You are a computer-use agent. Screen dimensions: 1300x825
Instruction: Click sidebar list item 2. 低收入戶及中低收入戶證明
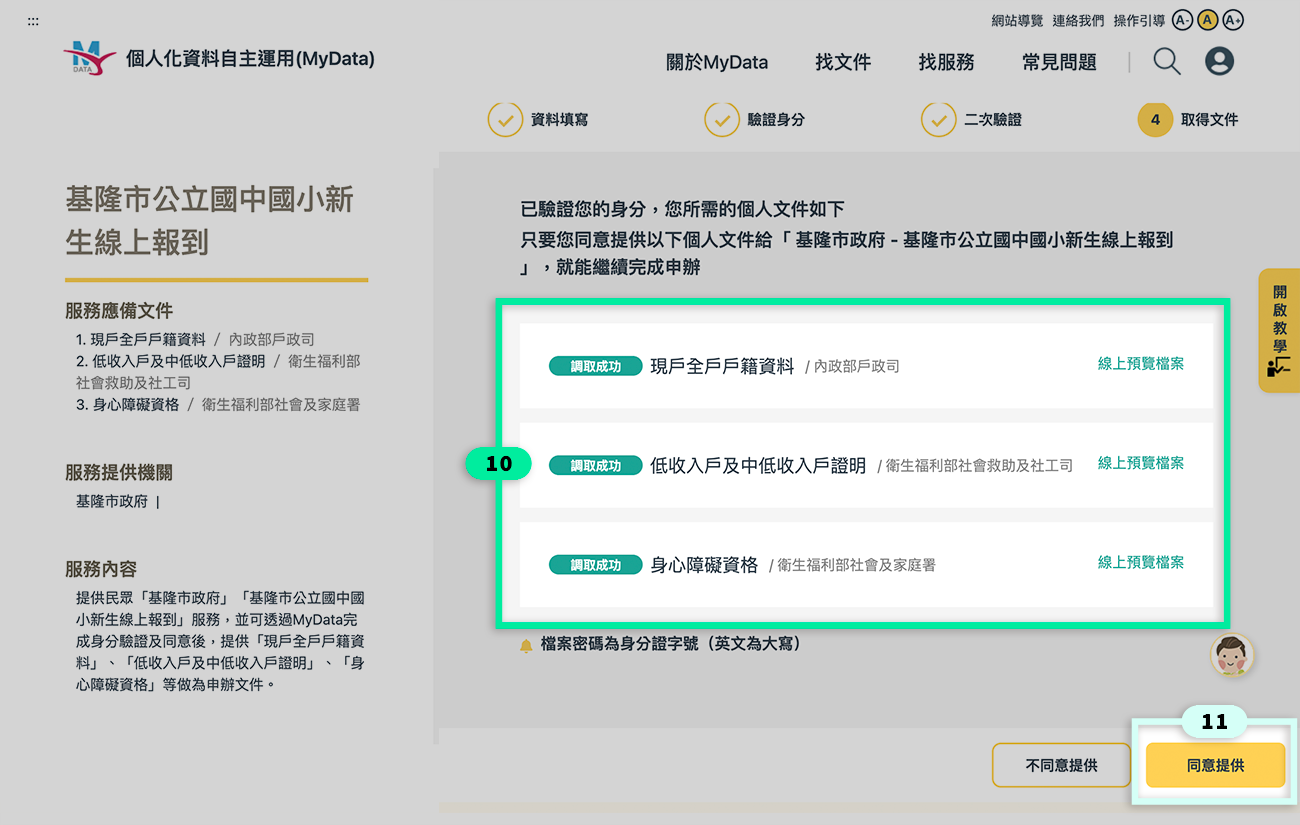coord(171,361)
